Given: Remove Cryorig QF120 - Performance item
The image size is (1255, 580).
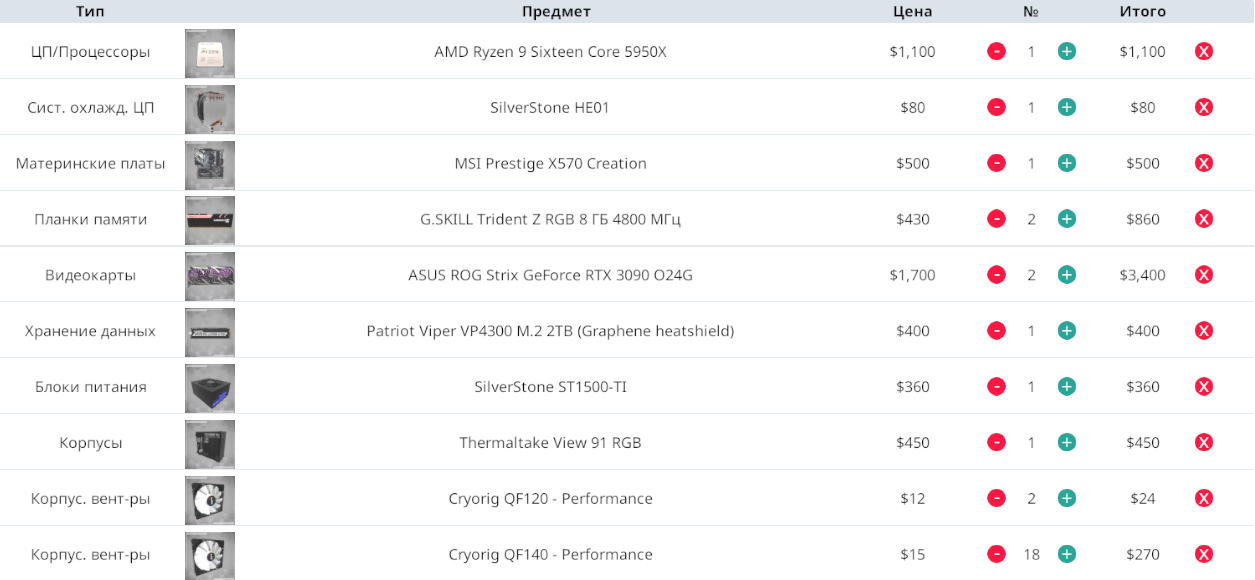Looking at the screenshot, I should pos(1204,499).
